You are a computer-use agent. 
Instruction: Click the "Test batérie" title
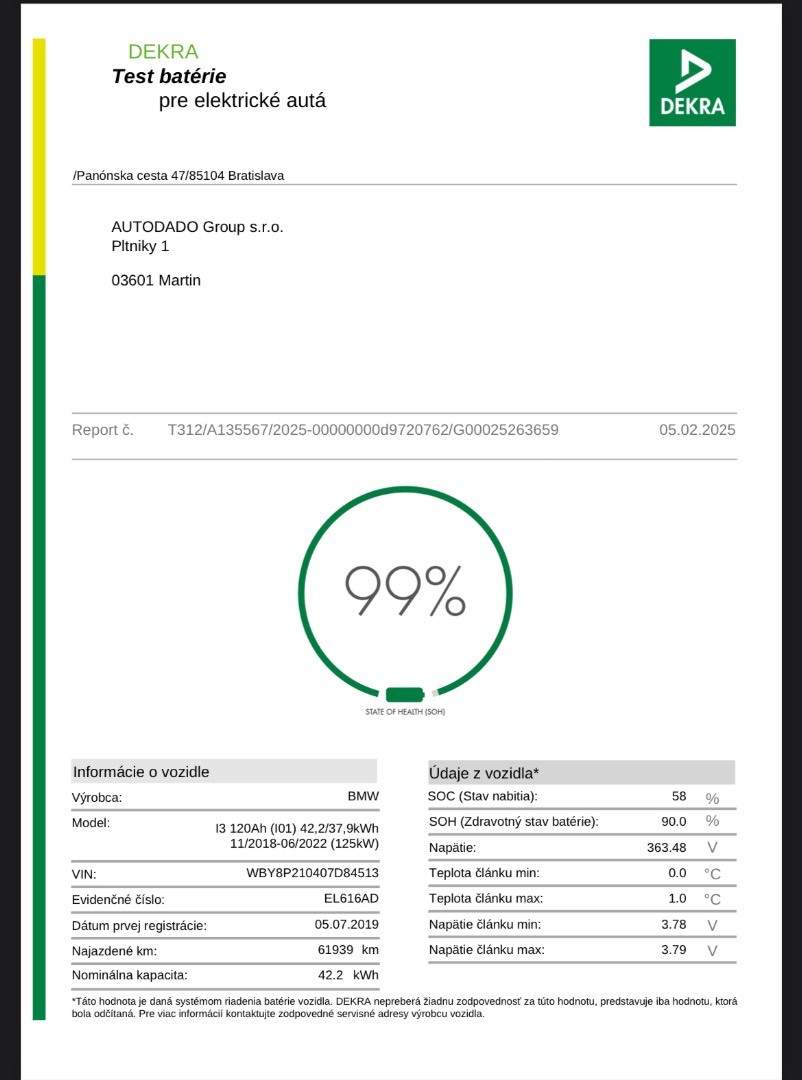point(169,76)
